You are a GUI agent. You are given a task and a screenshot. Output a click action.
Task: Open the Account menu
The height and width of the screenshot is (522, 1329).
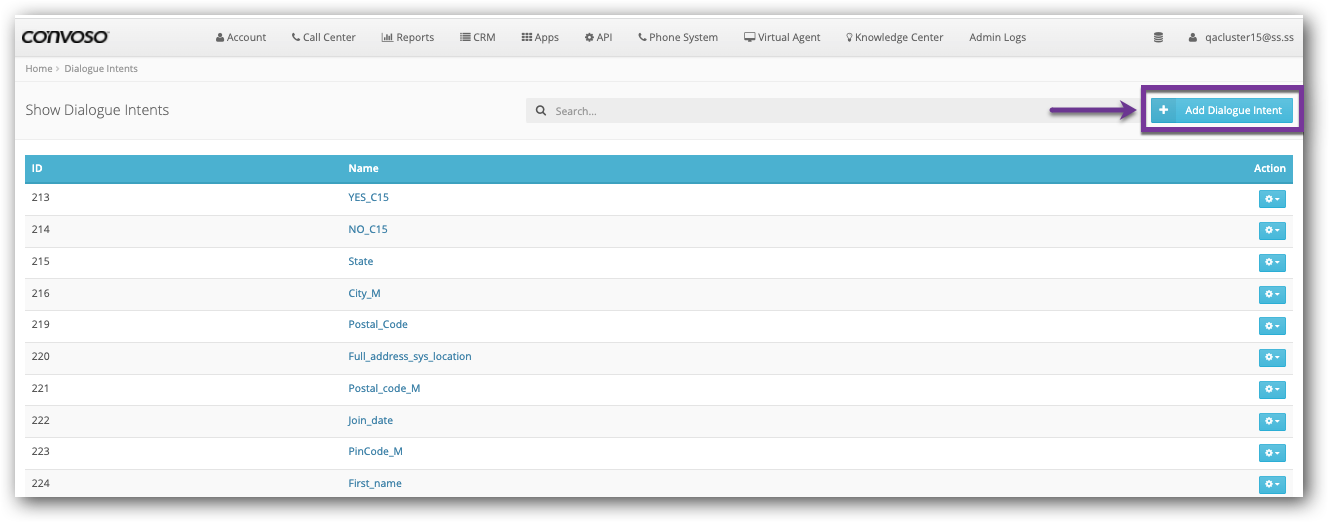coord(241,38)
